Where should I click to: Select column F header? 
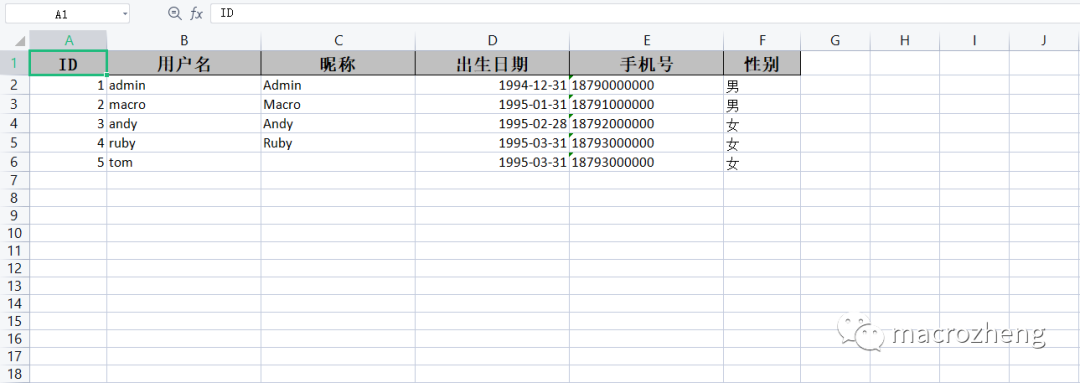click(762, 40)
